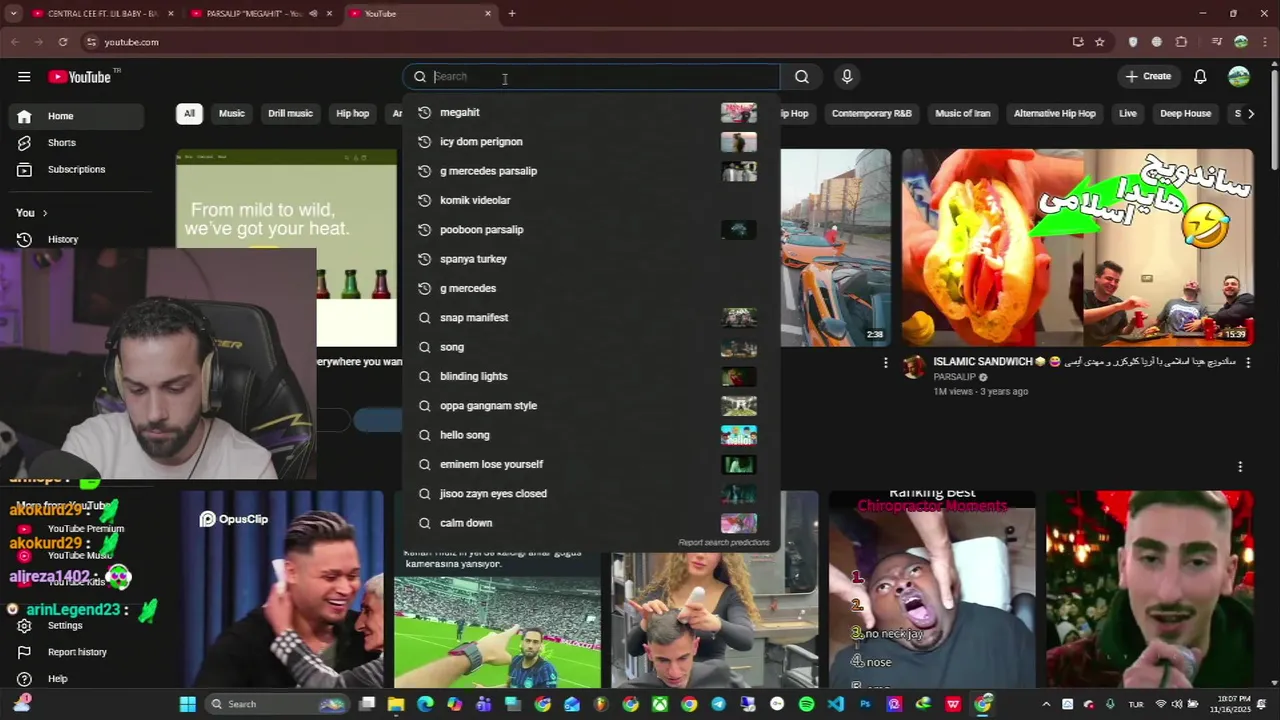Screen dimensions: 1280x720
Task: Expand the You section in sidebar
Action: [32, 213]
